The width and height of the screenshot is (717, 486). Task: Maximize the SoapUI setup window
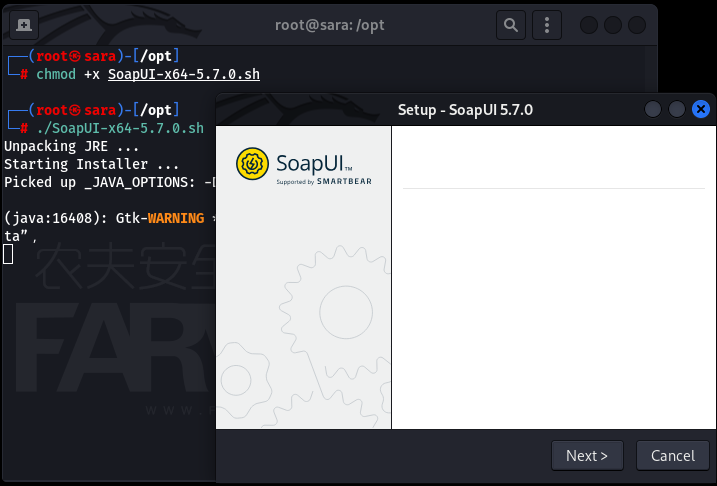click(676, 109)
